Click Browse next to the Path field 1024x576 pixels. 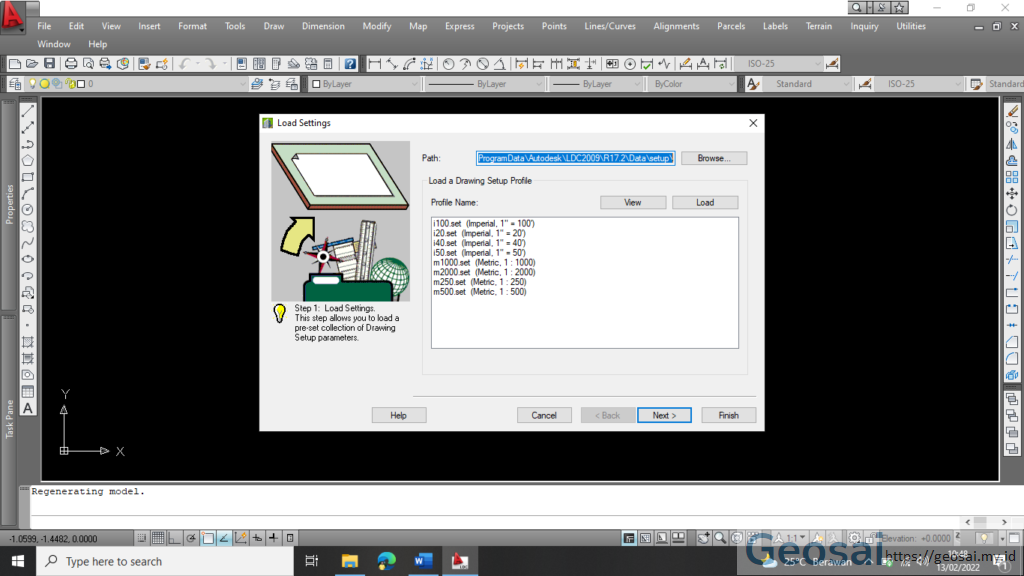[x=713, y=157]
